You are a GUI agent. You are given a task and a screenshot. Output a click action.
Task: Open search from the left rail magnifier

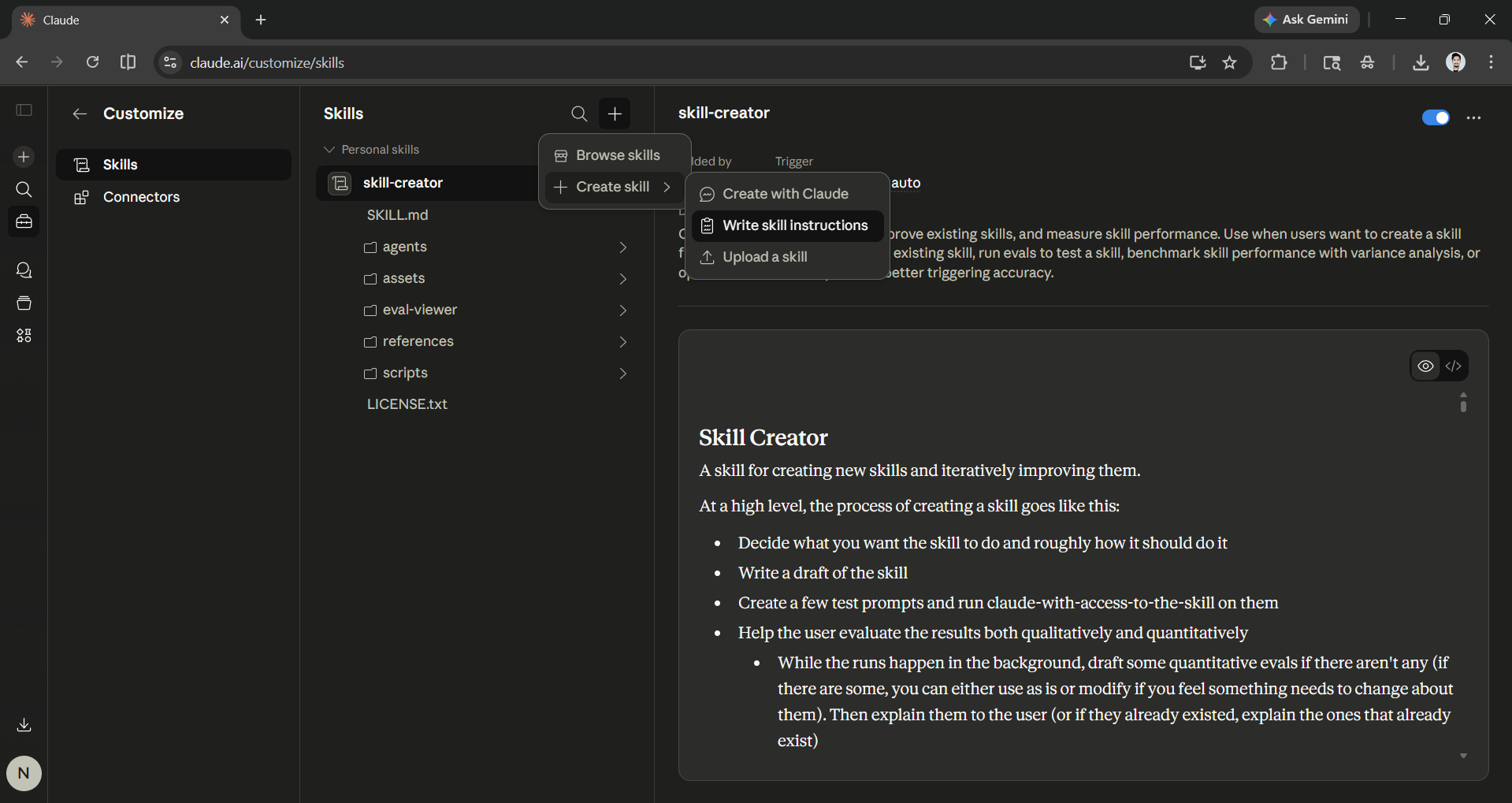(x=24, y=189)
